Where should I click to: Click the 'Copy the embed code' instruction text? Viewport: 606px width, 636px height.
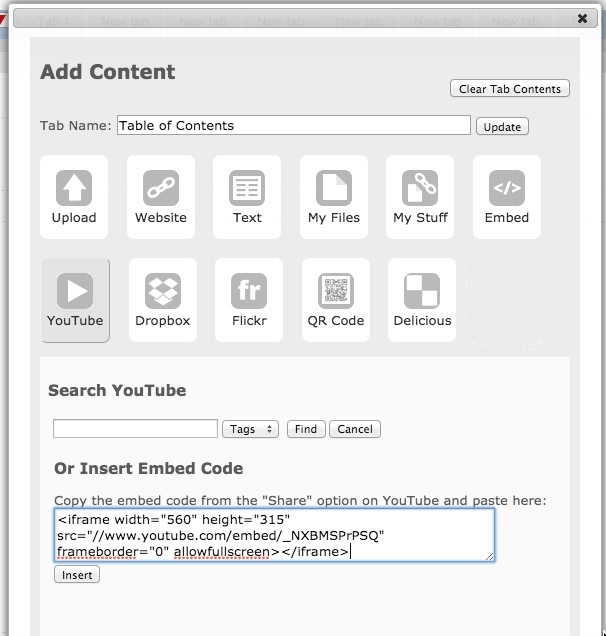[300, 501]
